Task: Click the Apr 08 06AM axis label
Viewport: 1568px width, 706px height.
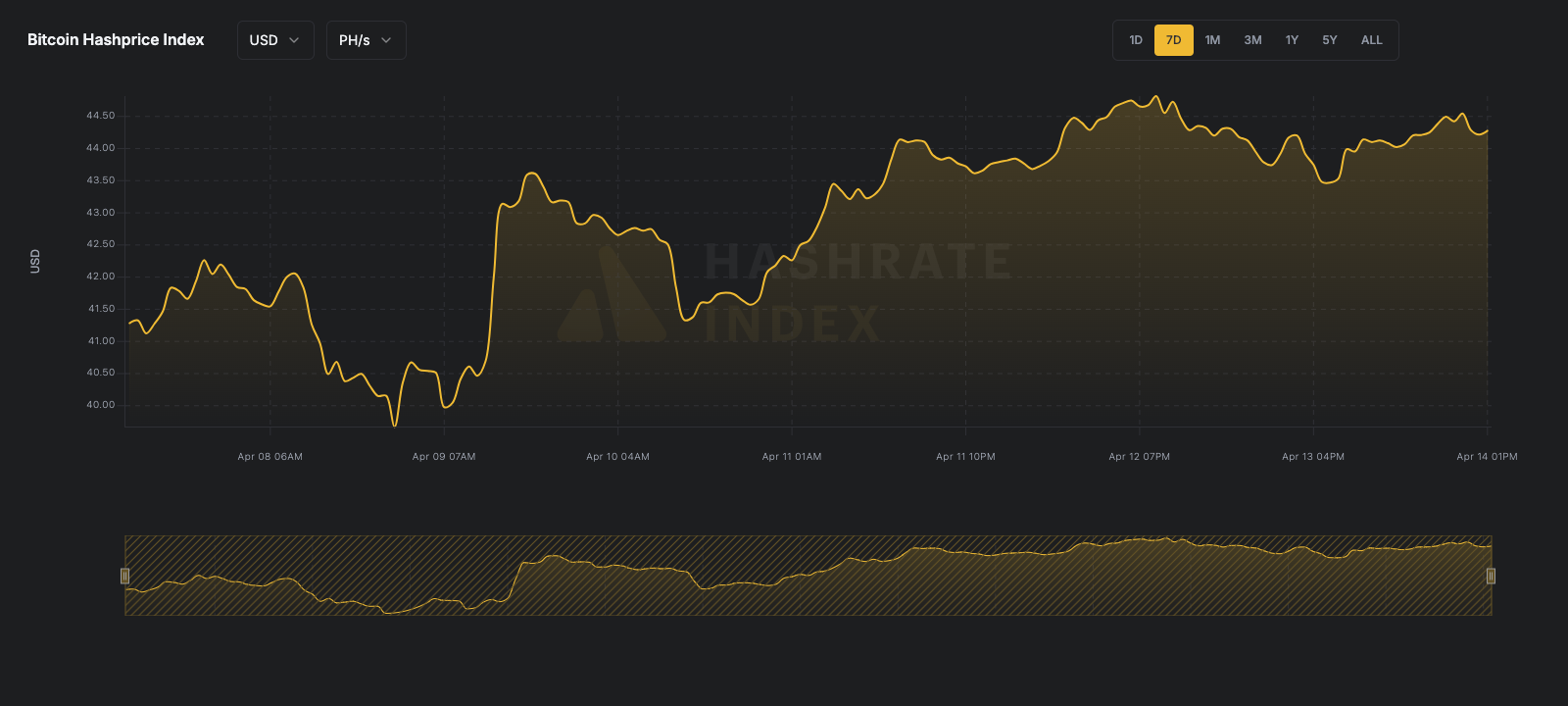Action: point(269,457)
